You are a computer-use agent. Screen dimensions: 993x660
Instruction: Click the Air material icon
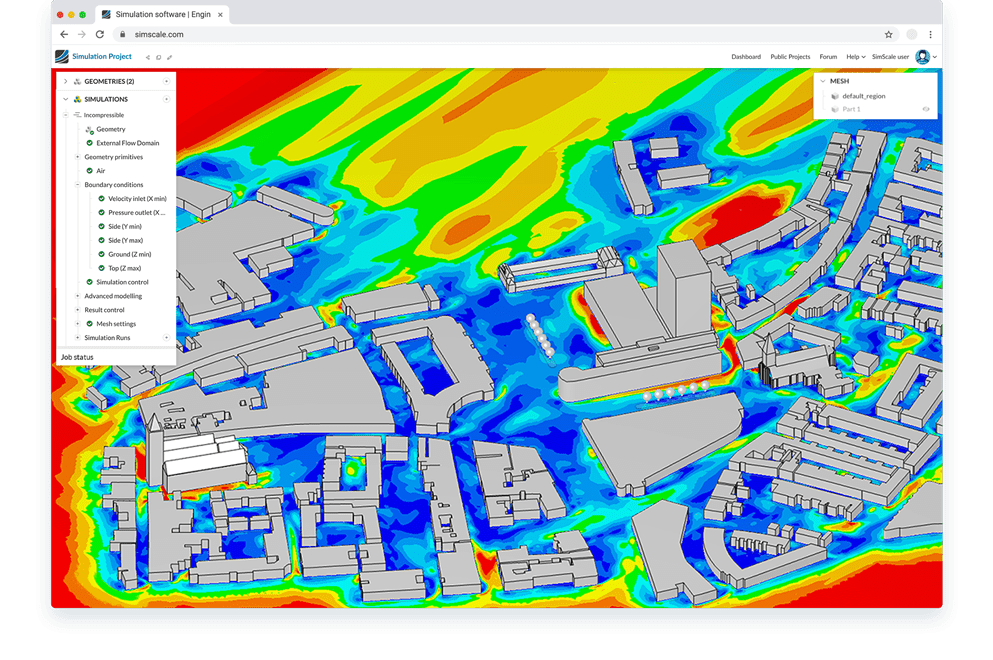[x=88, y=171]
